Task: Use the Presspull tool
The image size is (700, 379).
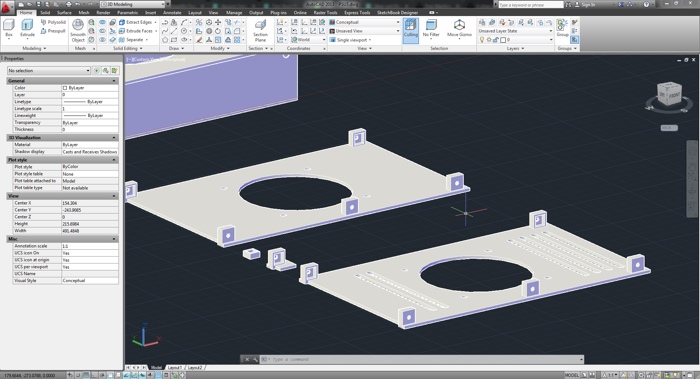Action: click(53, 31)
